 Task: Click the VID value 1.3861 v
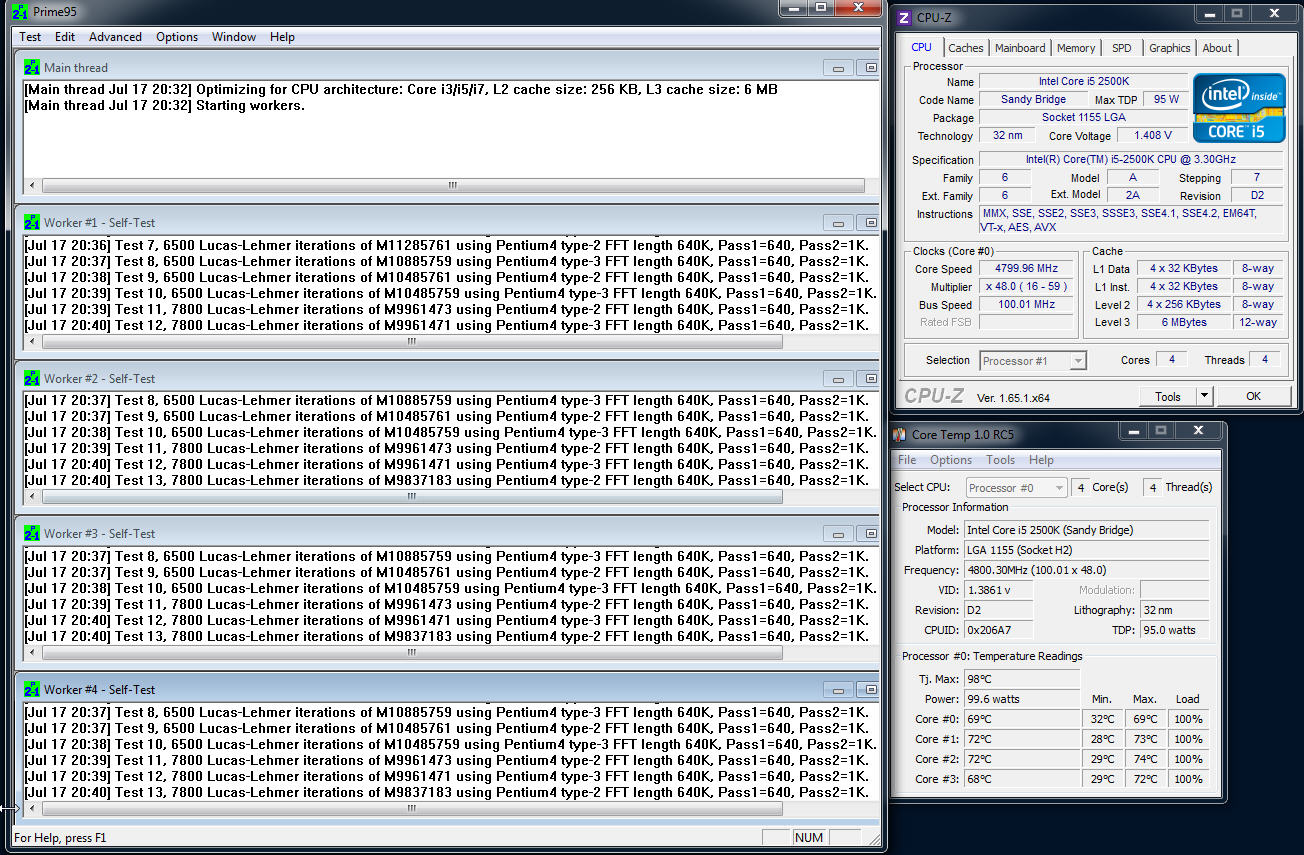(x=998, y=590)
